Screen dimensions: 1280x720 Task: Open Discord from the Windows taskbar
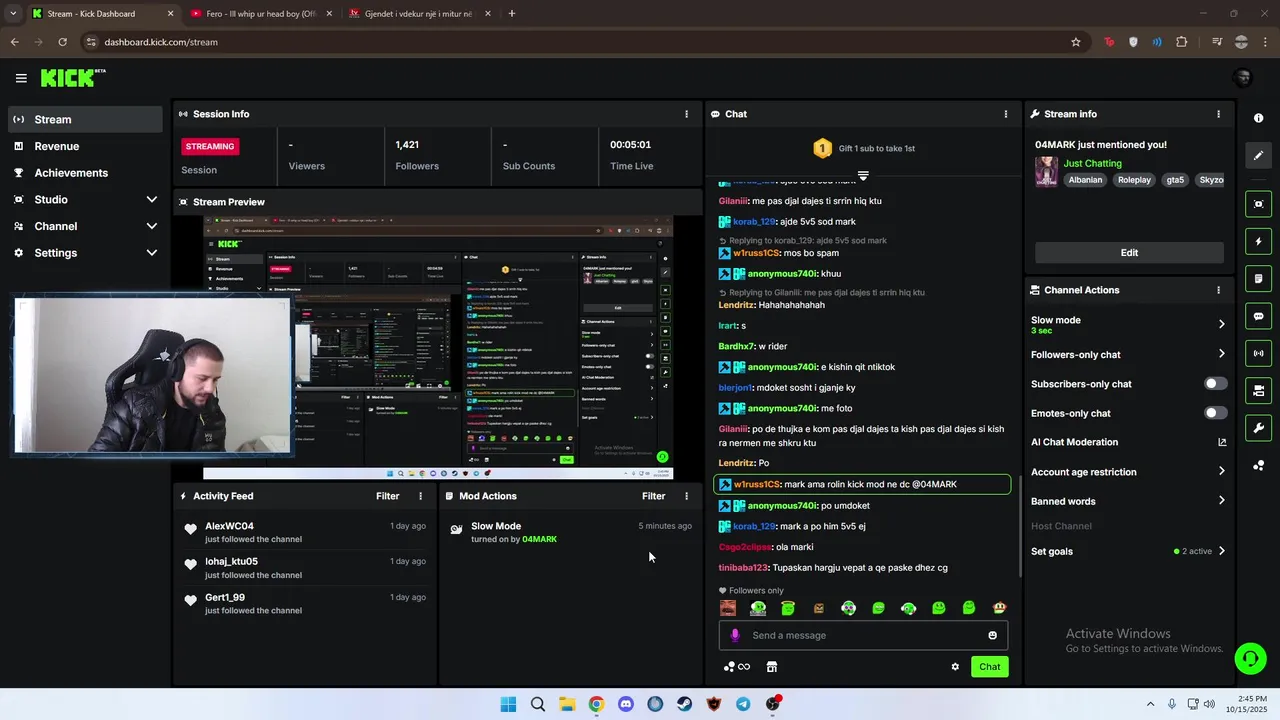click(626, 704)
